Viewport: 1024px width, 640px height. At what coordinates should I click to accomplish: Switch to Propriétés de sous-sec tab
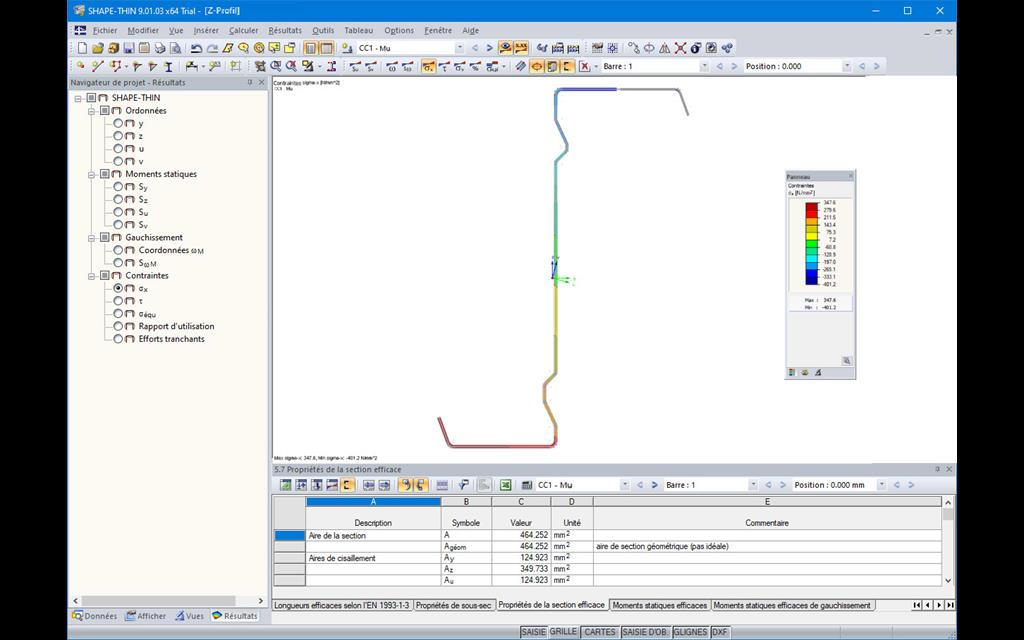click(x=453, y=605)
